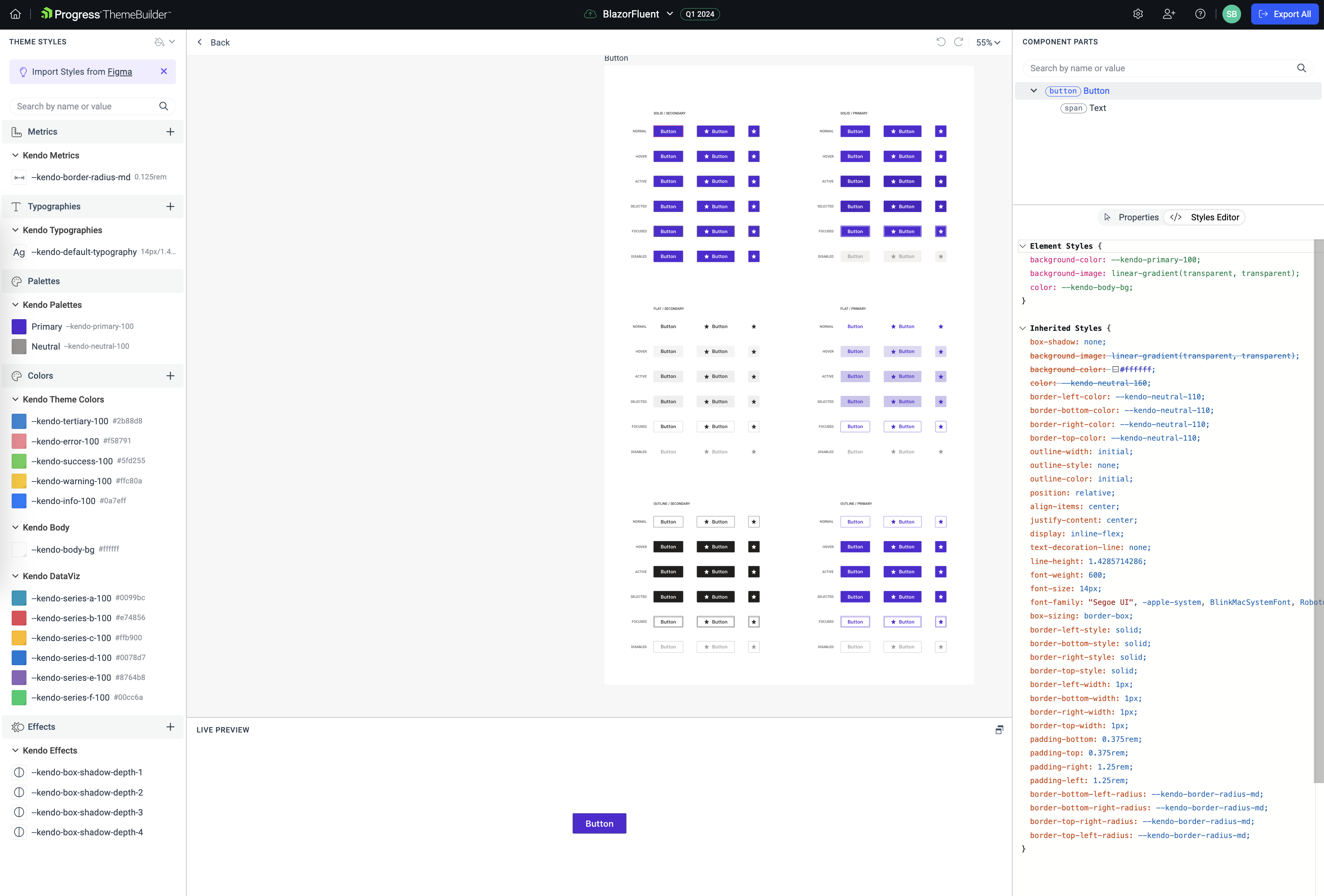Viewport: 1324px width, 896px height.
Task: Click the kendo-box-shadow-depth-3 effect icon
Action: [x=19, y=812]
